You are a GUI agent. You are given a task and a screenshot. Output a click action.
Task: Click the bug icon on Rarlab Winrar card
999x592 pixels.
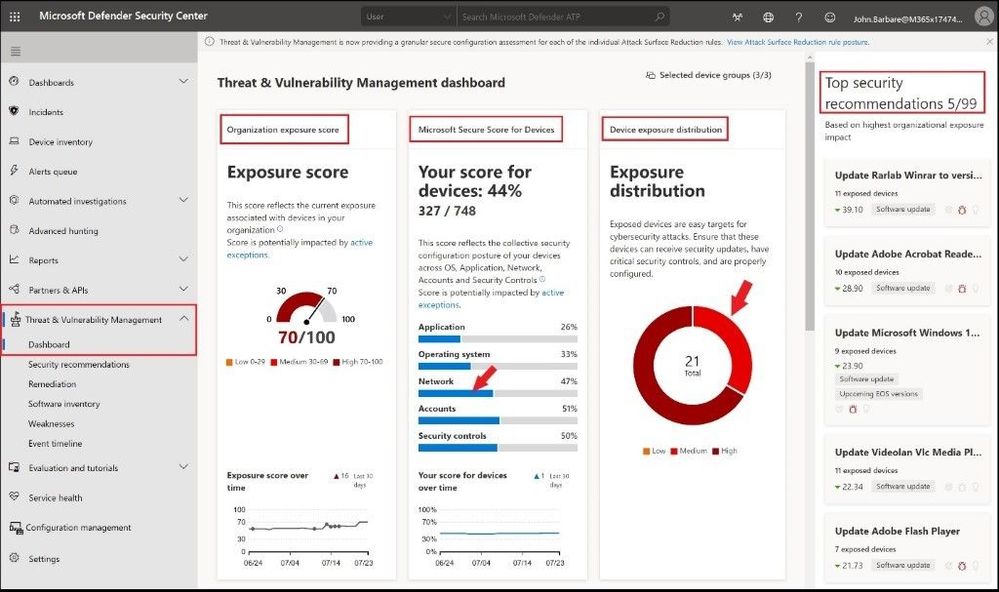(x=962, y=210)
